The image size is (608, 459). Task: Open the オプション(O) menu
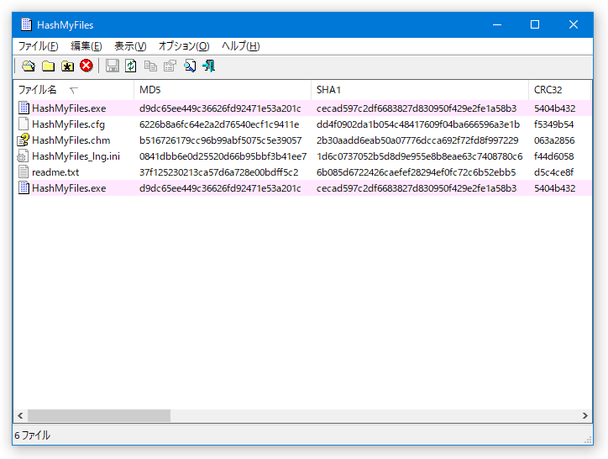[184, 46]
